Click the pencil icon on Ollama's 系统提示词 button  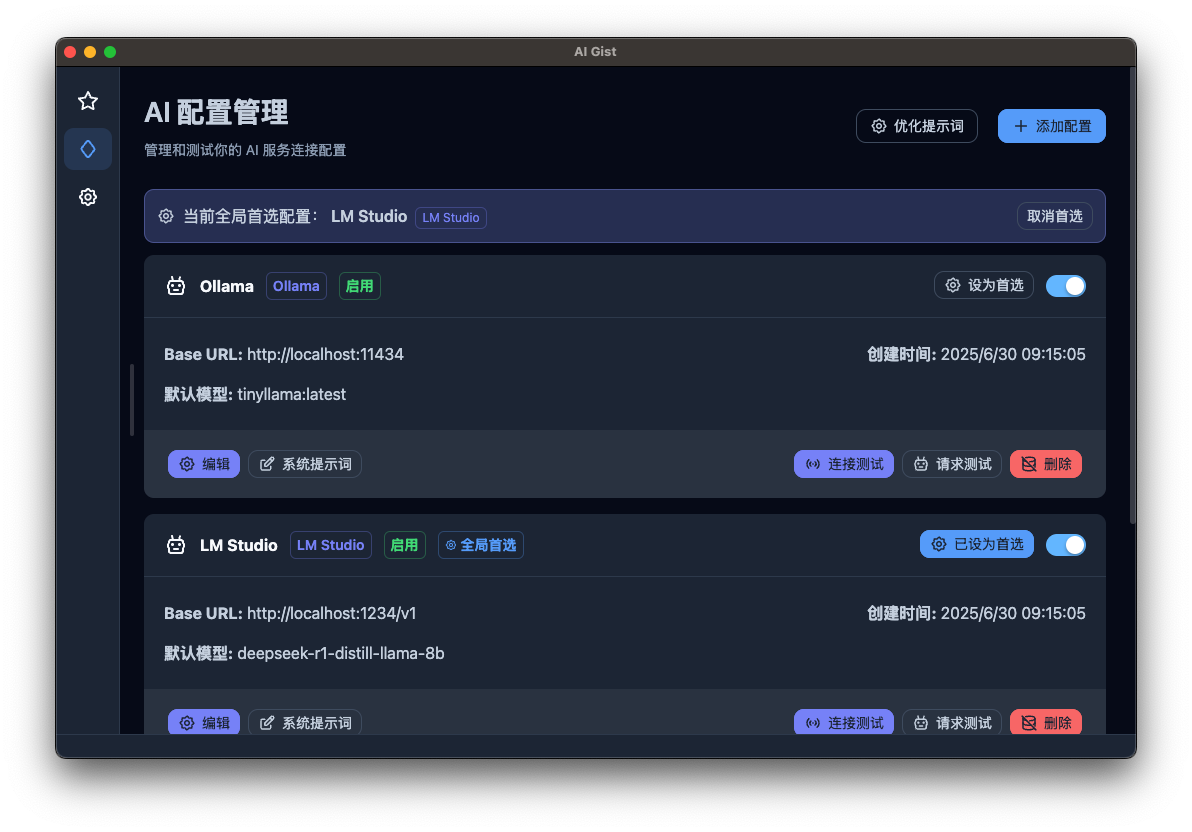267,463
